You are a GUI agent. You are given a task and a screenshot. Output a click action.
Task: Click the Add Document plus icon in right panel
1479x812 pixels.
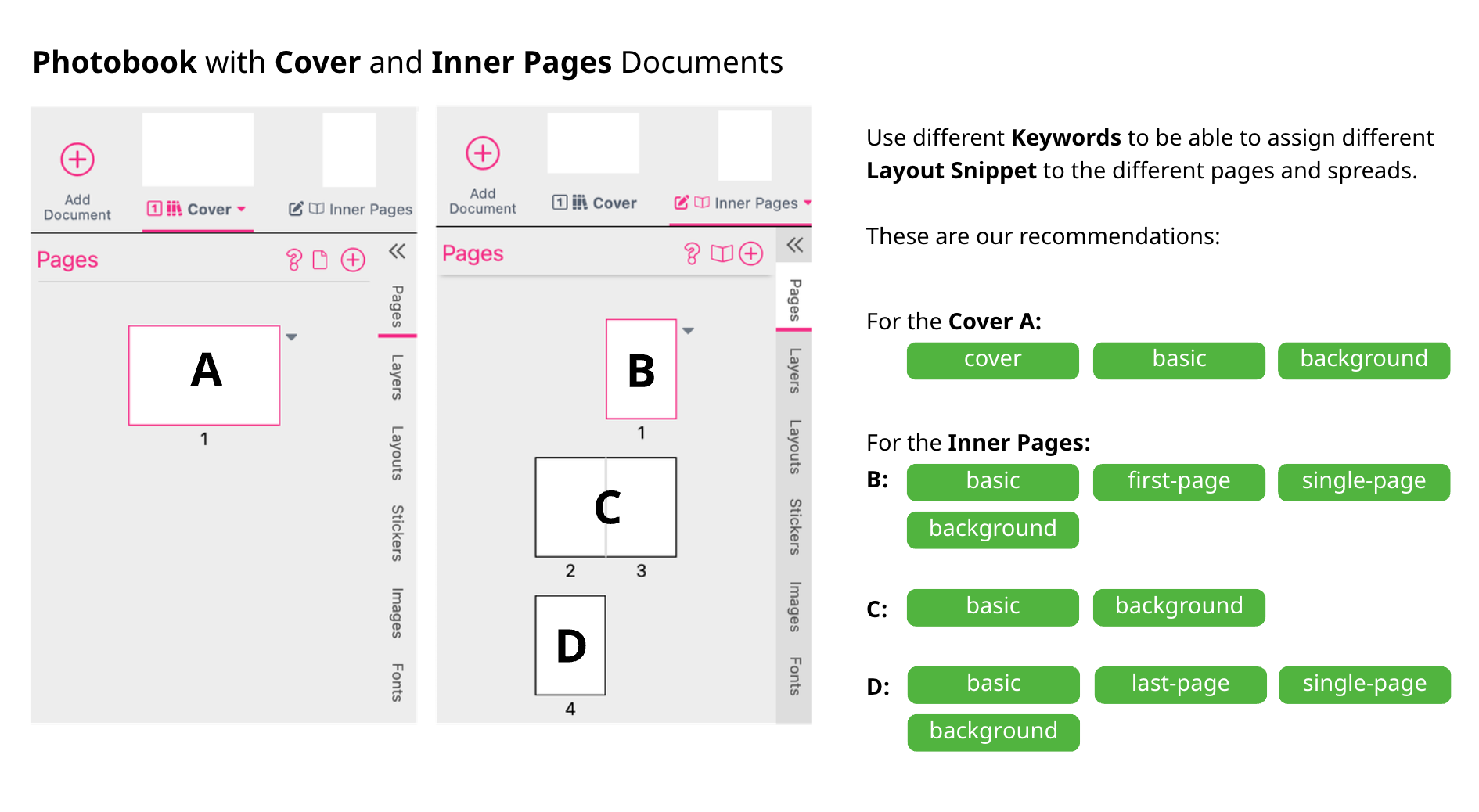(483, 153)
